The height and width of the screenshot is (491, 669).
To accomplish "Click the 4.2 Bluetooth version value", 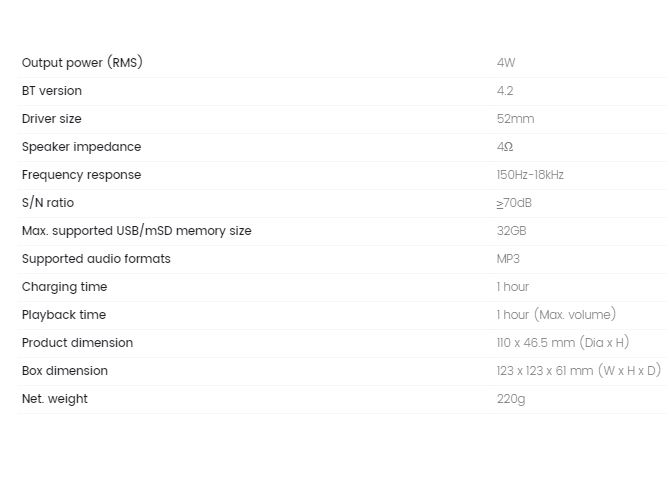I will pos(505,91).
